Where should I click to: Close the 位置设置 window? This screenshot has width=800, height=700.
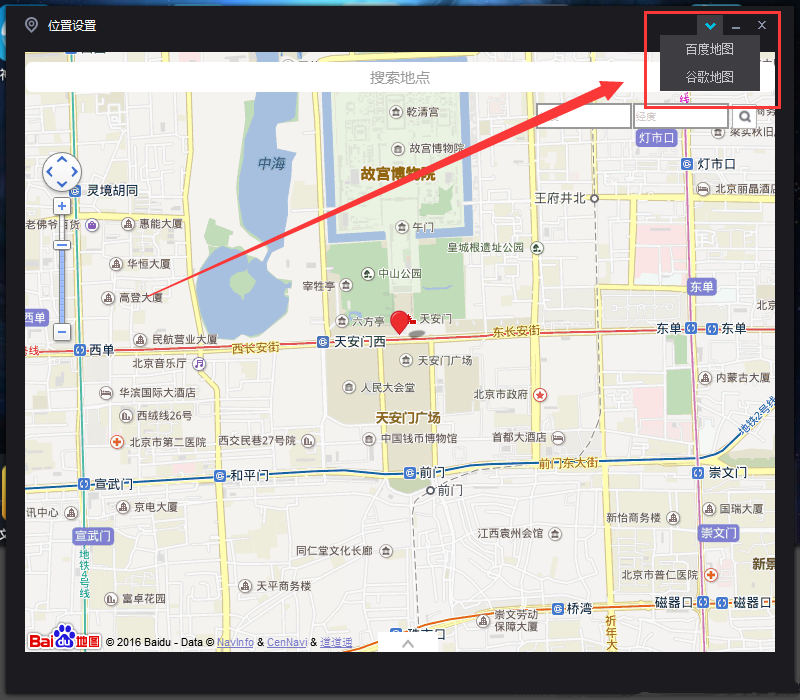coord(762,25)
